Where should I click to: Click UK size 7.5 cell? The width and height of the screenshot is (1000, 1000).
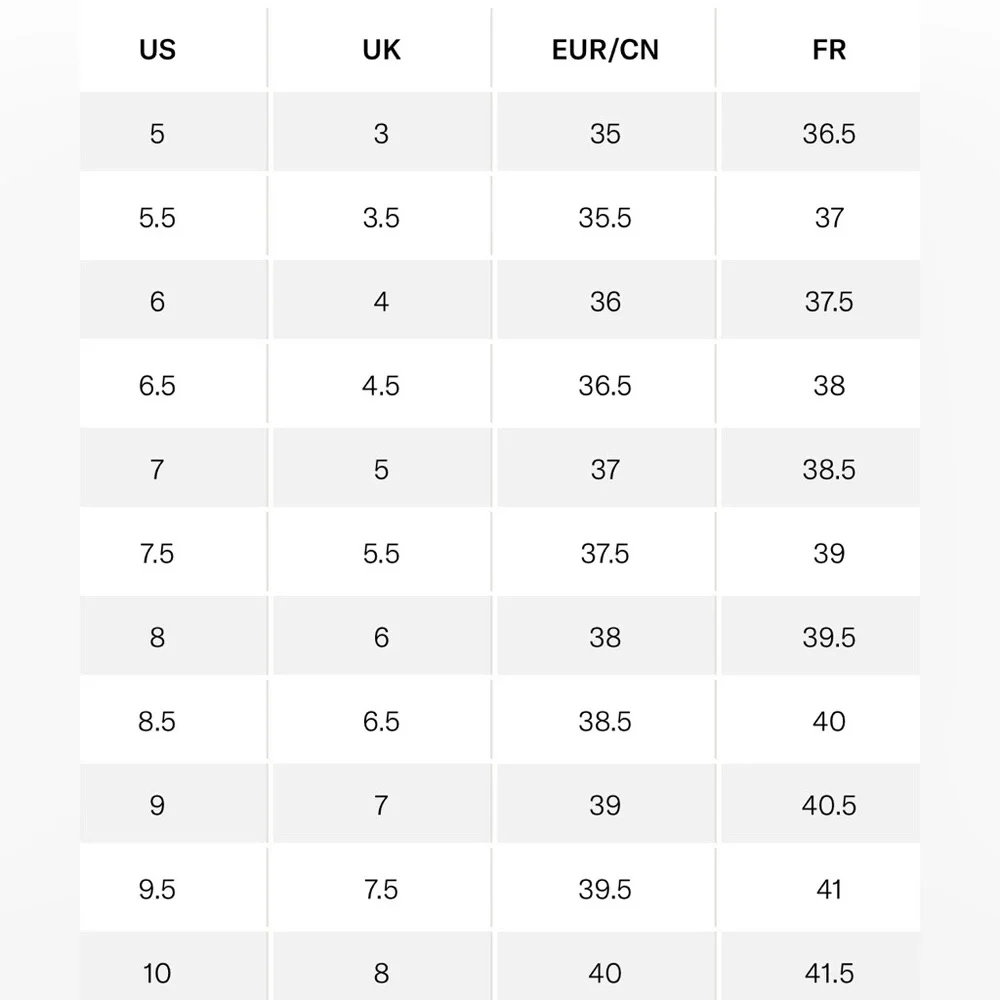point(381,890)
